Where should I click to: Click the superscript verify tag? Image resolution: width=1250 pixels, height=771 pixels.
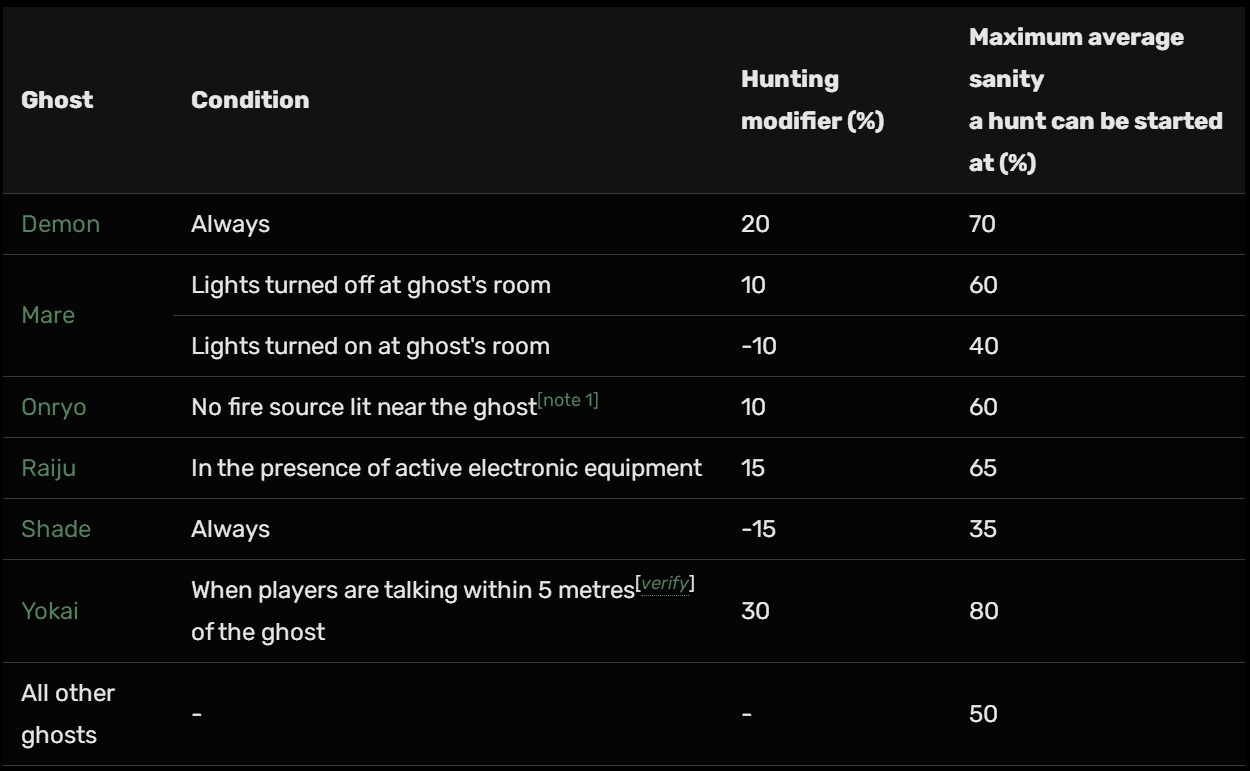tap(665, 584)
